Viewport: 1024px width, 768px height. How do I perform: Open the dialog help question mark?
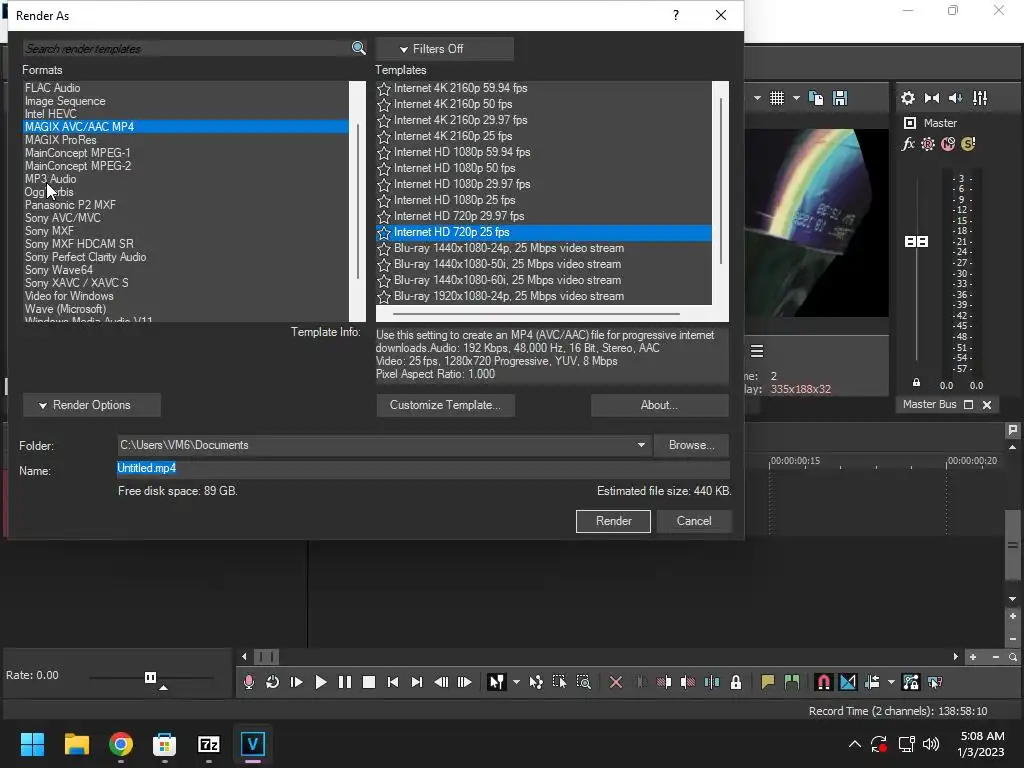(x=676, y=15)
